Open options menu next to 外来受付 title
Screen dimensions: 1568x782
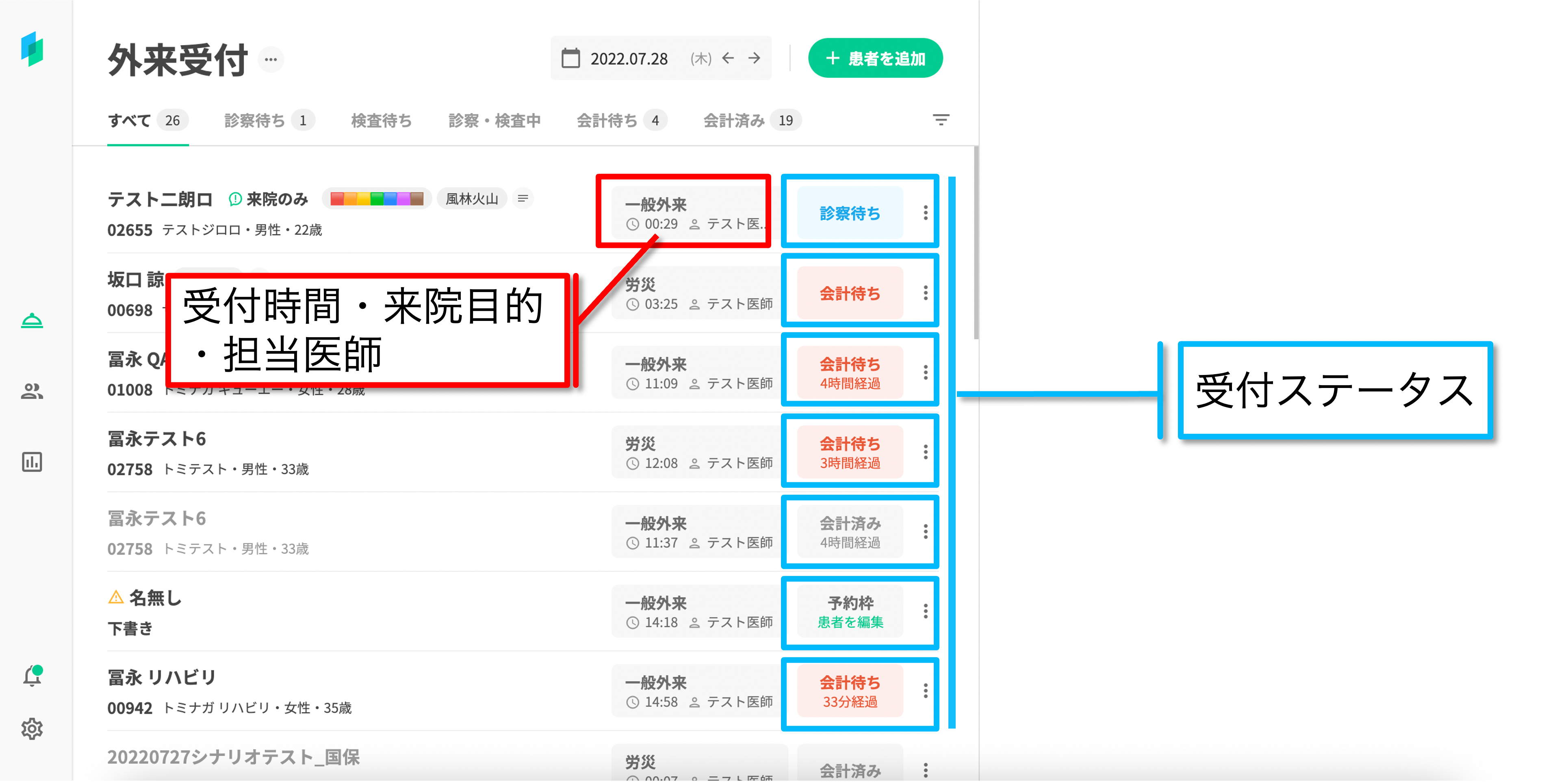click(271, 60)
